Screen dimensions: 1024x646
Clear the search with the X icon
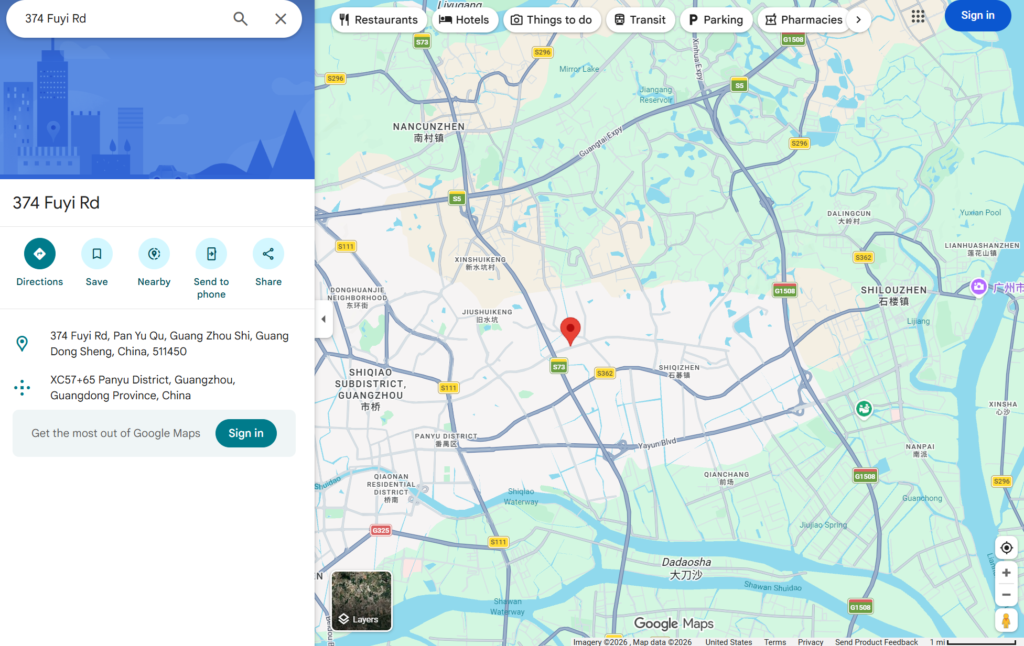281,19
